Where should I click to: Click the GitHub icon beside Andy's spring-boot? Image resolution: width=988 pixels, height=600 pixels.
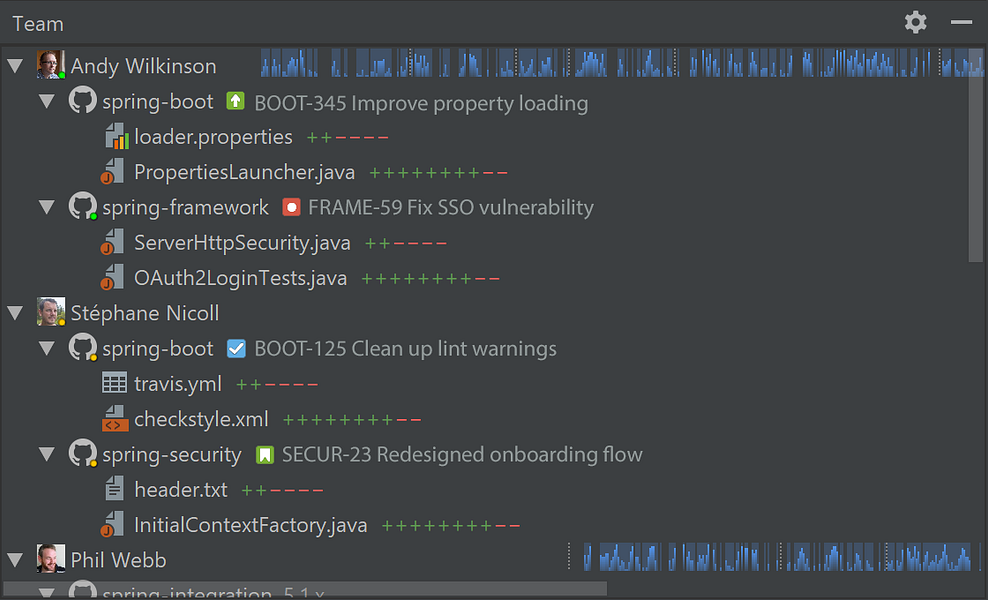pos(83,100)
